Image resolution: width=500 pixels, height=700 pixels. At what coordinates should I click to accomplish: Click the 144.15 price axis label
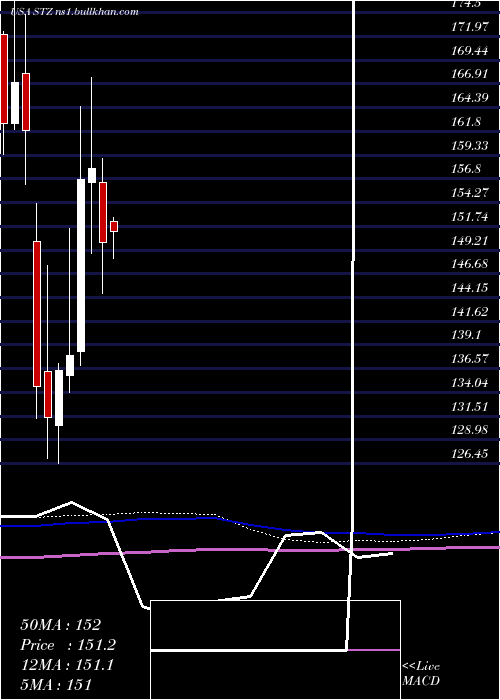[x=470, y=288]
